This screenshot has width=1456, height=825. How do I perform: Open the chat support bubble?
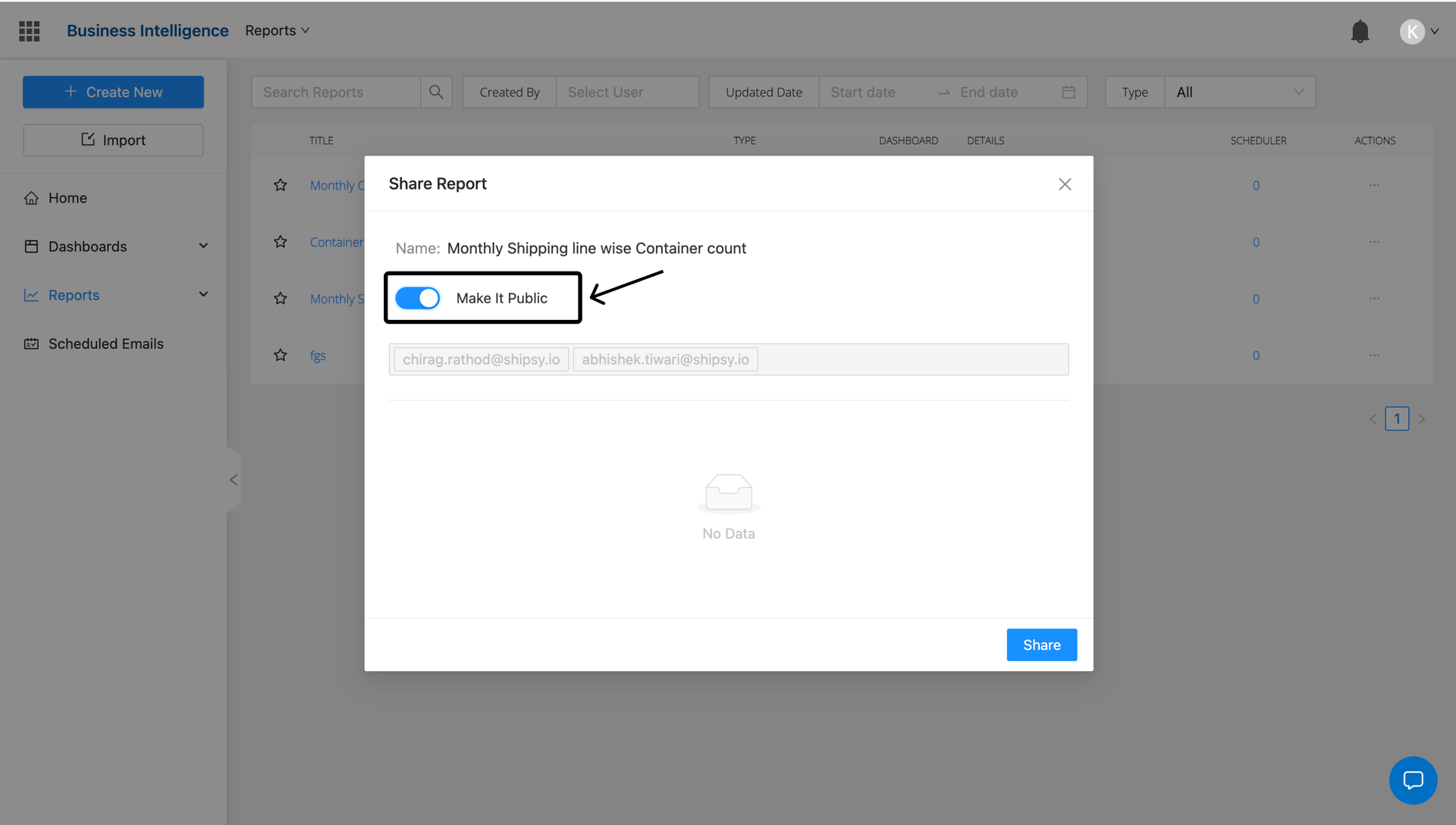[x=1413, y=780]
